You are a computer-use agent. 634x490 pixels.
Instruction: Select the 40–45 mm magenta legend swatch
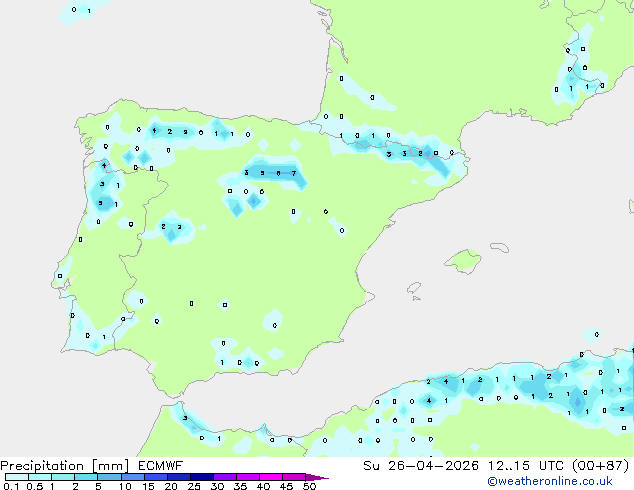275,477
